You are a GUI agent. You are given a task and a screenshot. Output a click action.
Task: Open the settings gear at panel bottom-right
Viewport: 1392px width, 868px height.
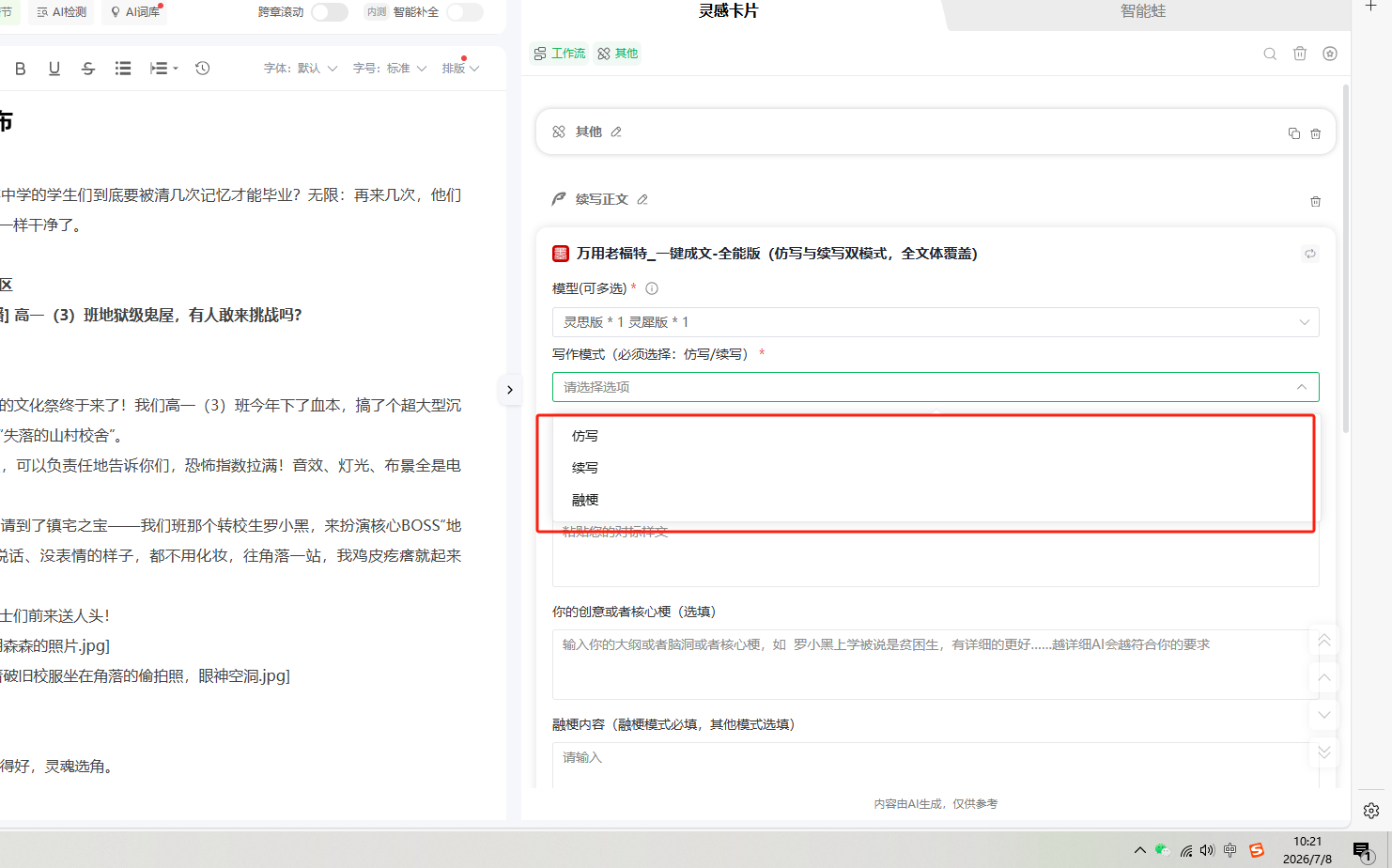pos(1371,810)
